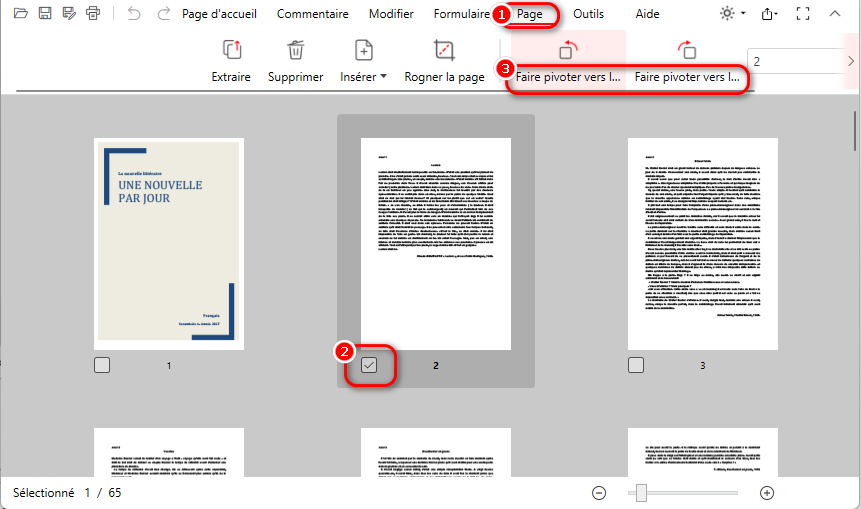The height and width of the screenshot is (509, 861).
Task: Zoom in thumbnails with the plus button
Action: pyautogui.click(x=767, y=493)
